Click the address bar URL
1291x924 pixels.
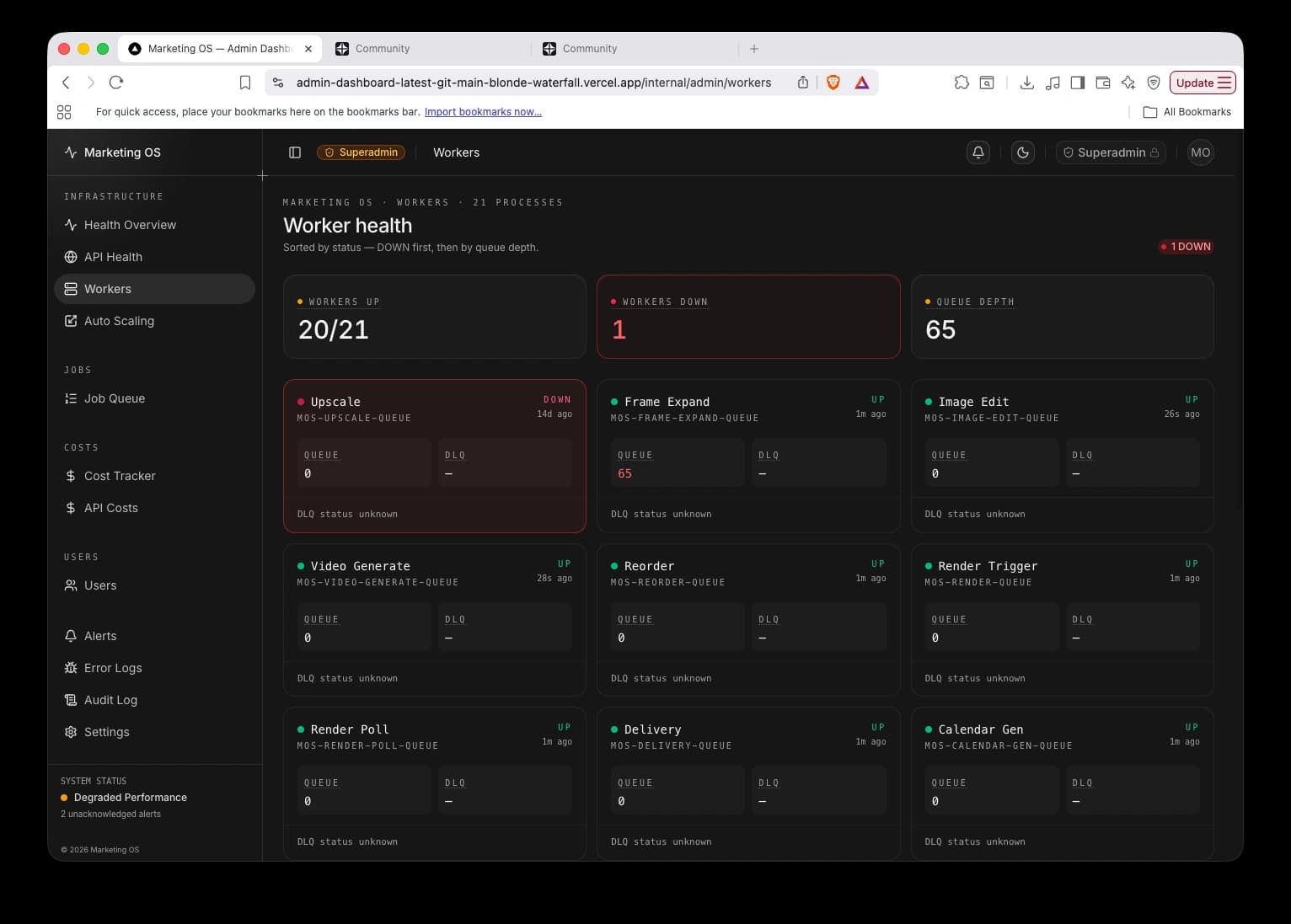click(533, 83)
